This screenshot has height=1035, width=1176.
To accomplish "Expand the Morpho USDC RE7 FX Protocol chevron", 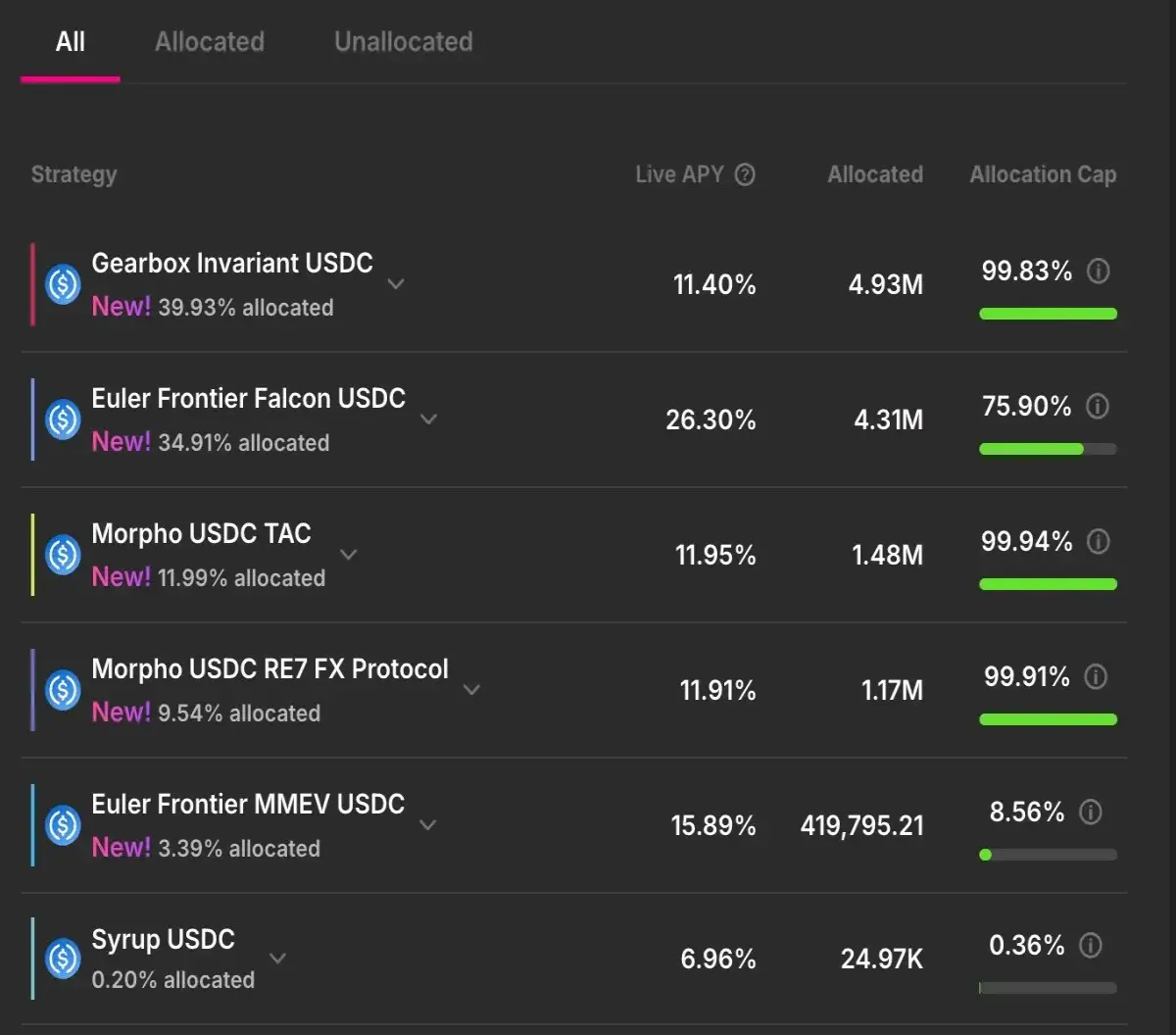I will point(471,690).
